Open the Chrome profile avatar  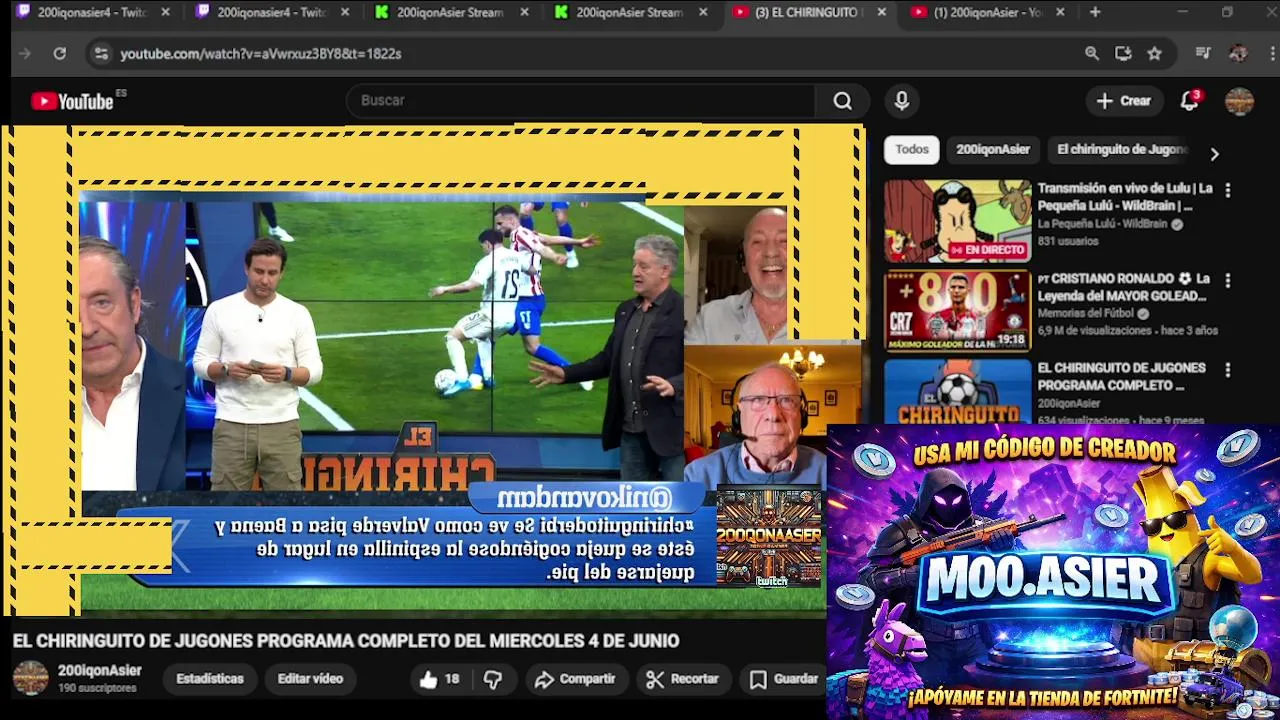coord(1238,54)
